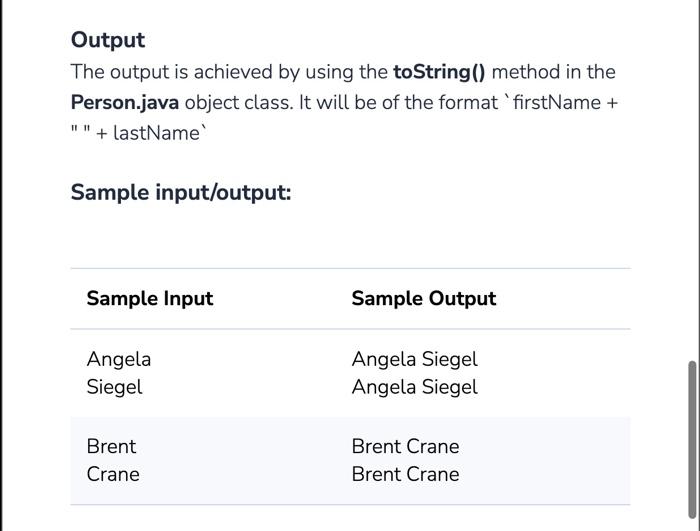Click the Crane input cell text

tap(113, 474)
